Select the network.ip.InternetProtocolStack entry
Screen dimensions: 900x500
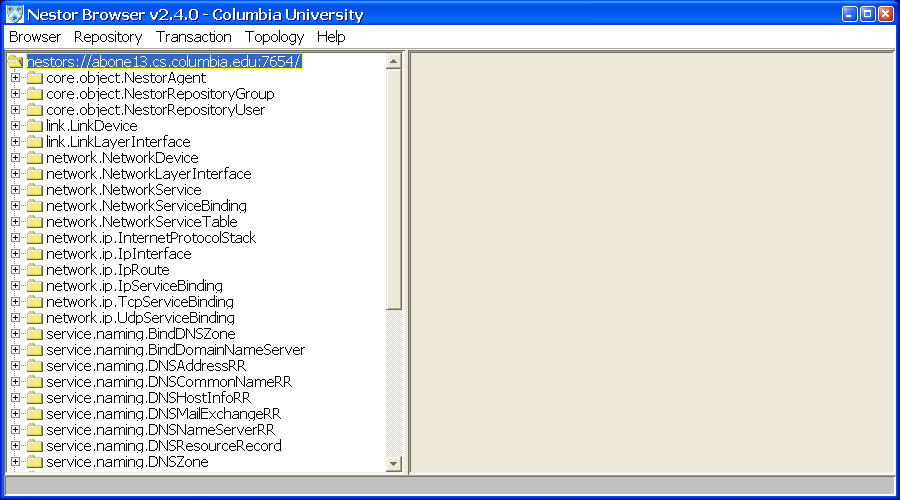pos(150,238)
